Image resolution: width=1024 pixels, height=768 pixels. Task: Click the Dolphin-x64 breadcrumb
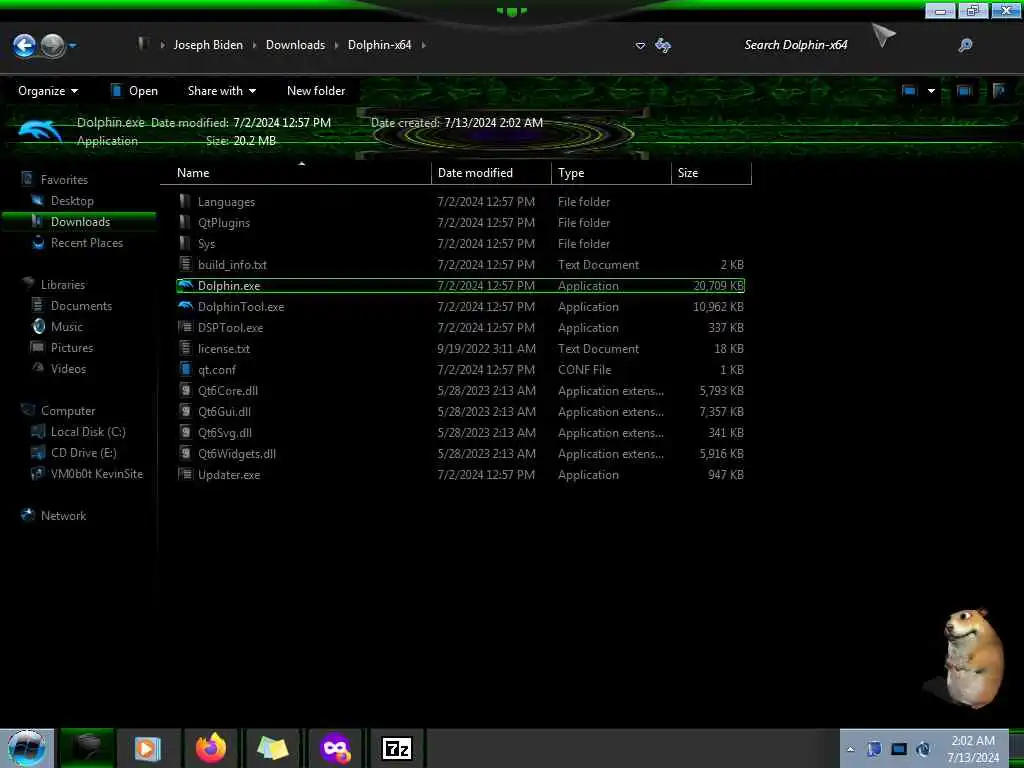tap(379, 45)
